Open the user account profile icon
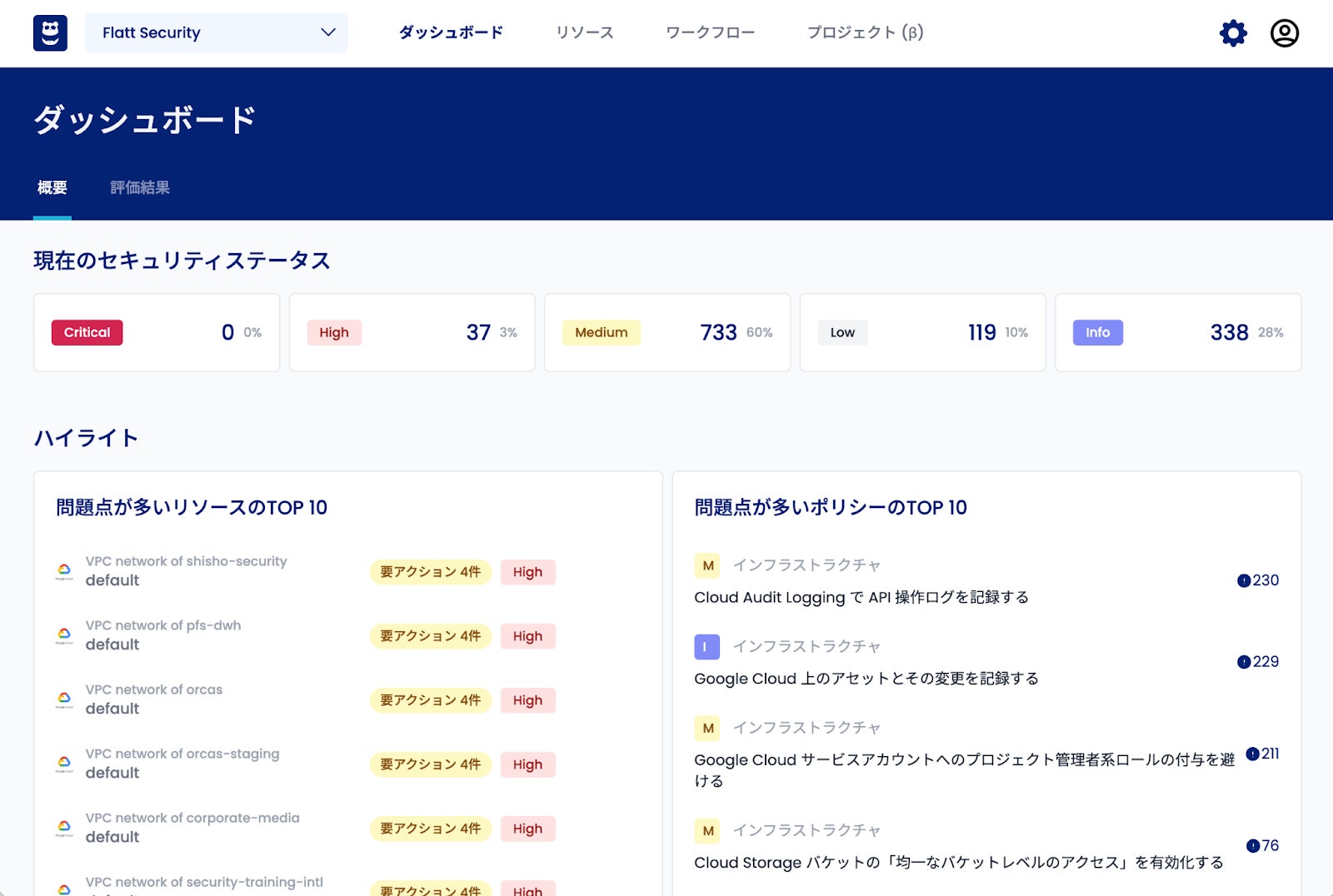 1284,33
